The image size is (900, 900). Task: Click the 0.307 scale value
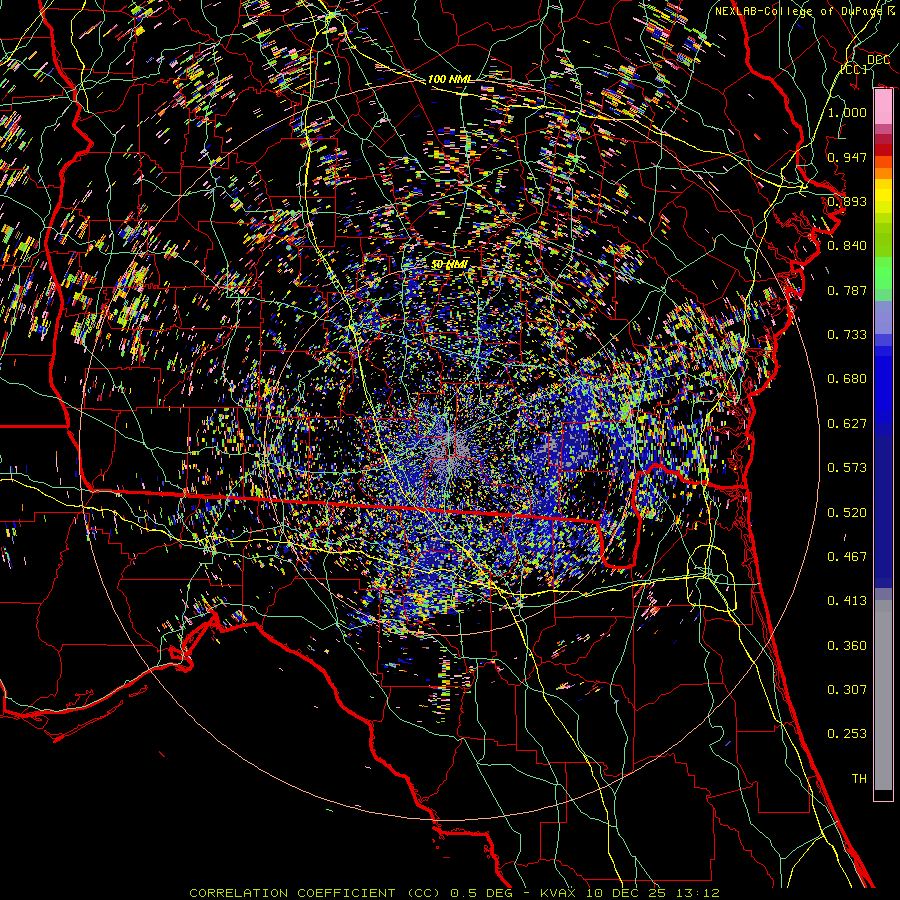(847, 689)
